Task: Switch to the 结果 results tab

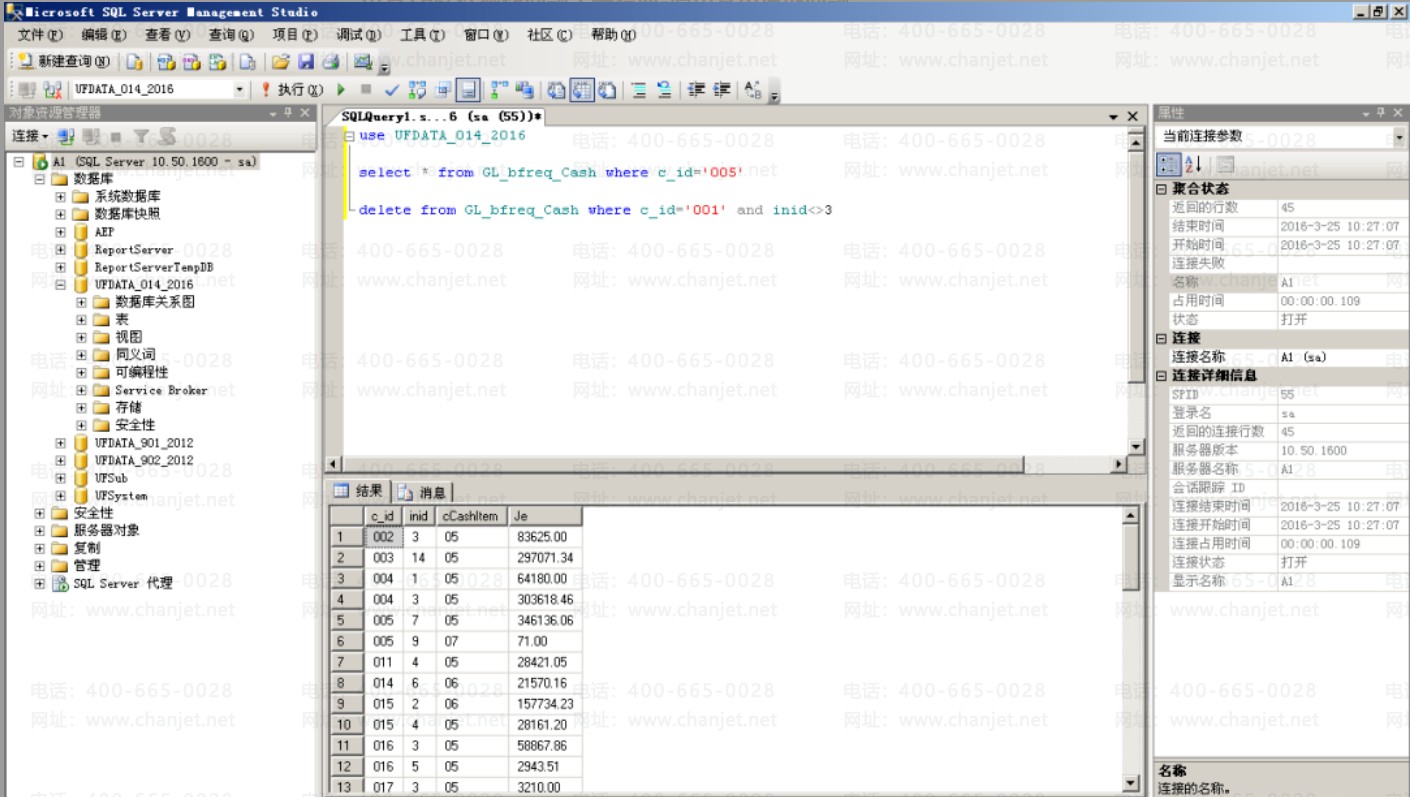Action: click(358, 491)
